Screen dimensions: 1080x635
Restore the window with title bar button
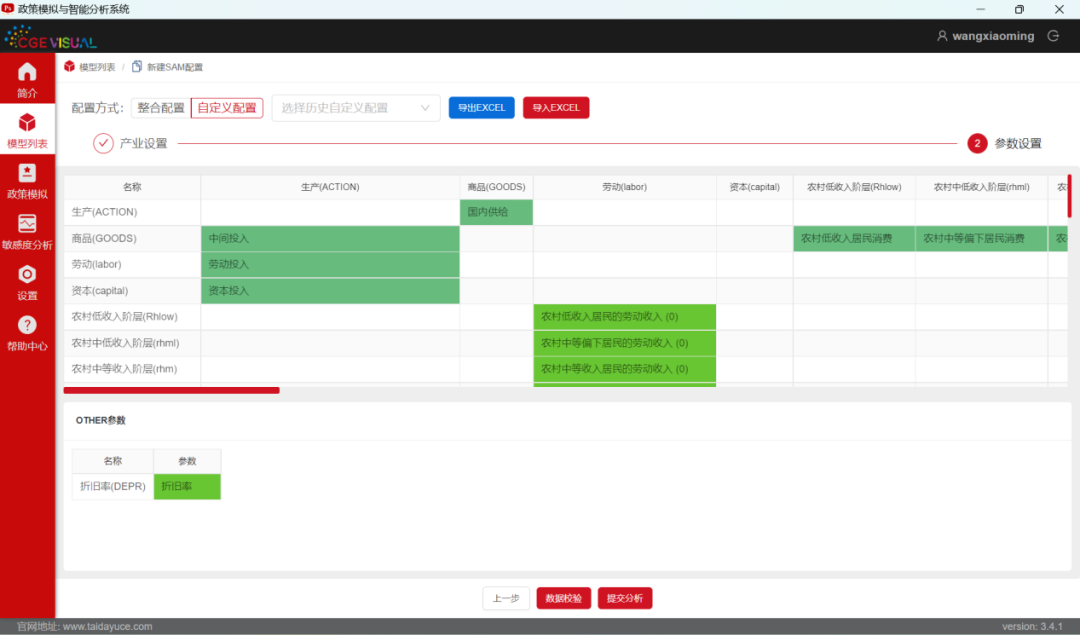pyautogui.click(x=1019, y=9)
